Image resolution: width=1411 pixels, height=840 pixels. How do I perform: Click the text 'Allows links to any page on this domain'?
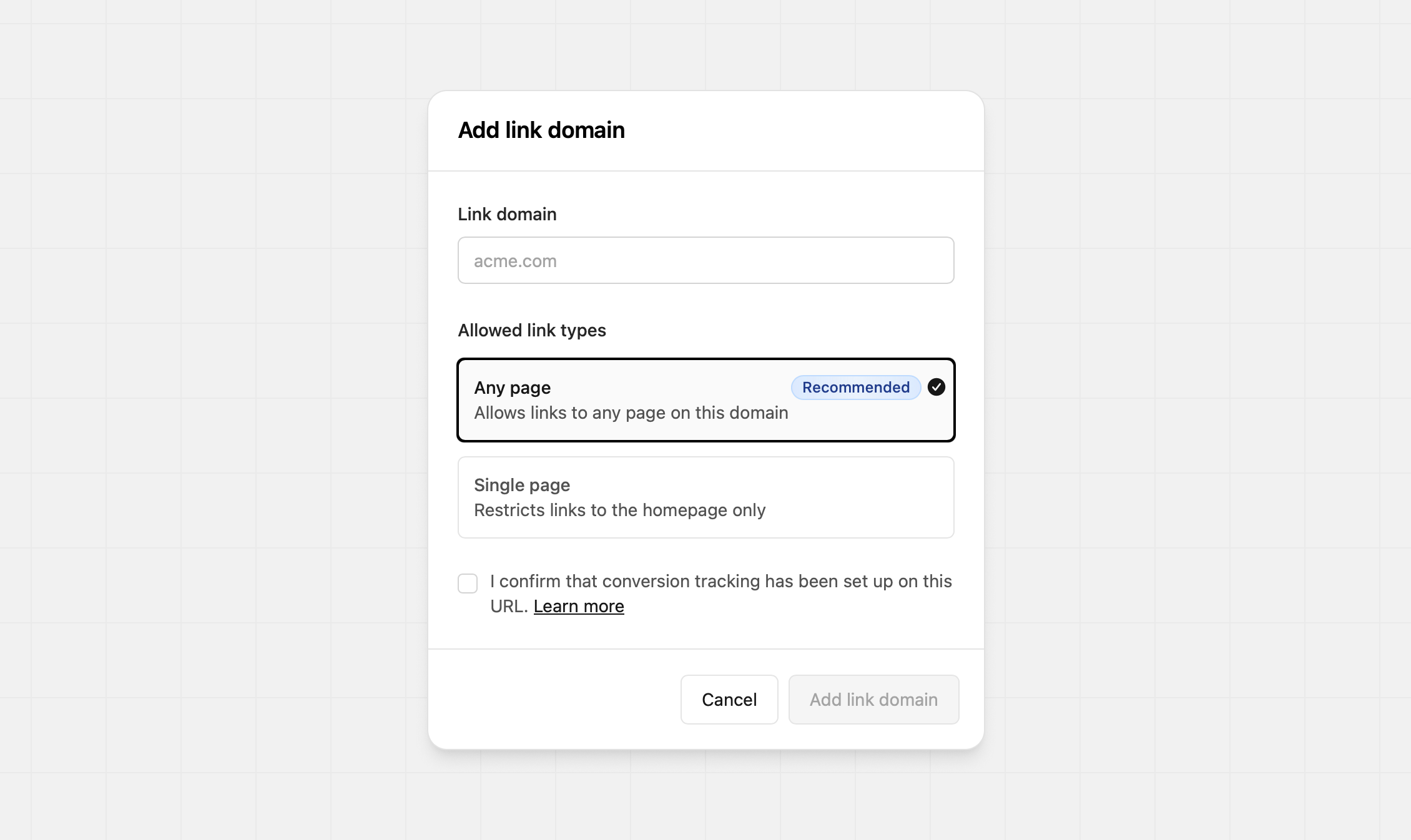631,413
